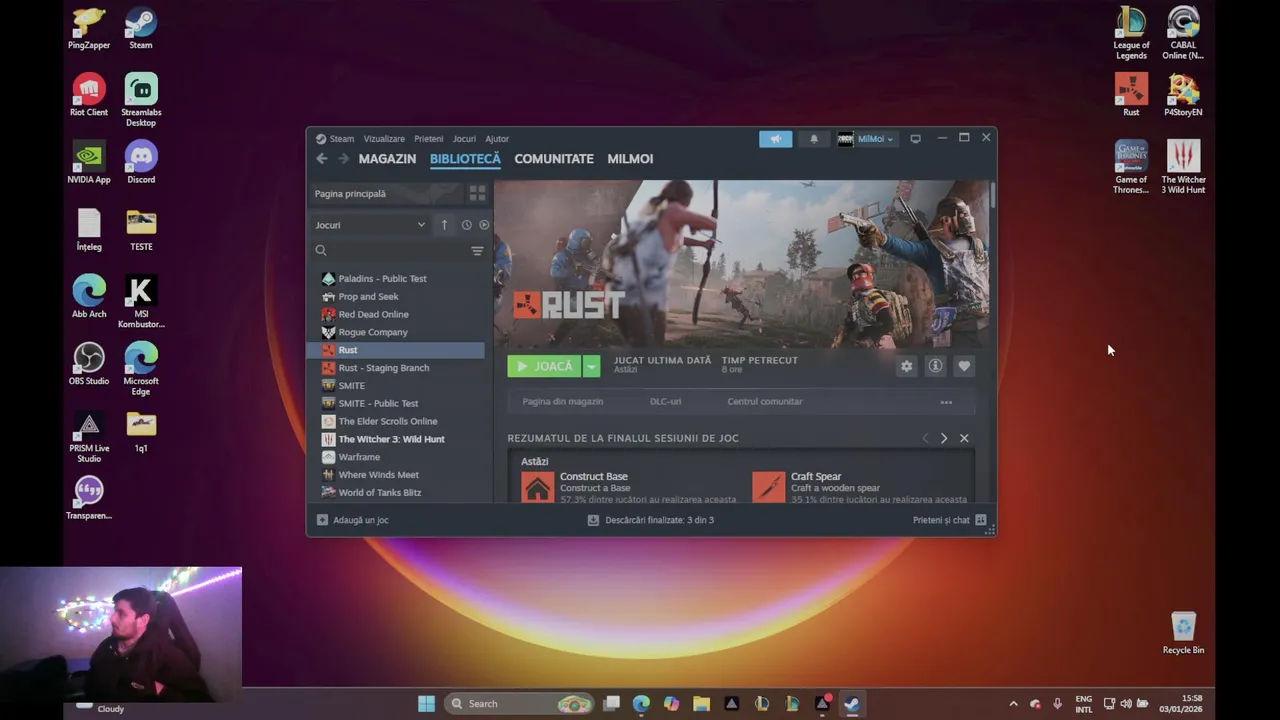Open the Prieteni menu

point(428,139)
